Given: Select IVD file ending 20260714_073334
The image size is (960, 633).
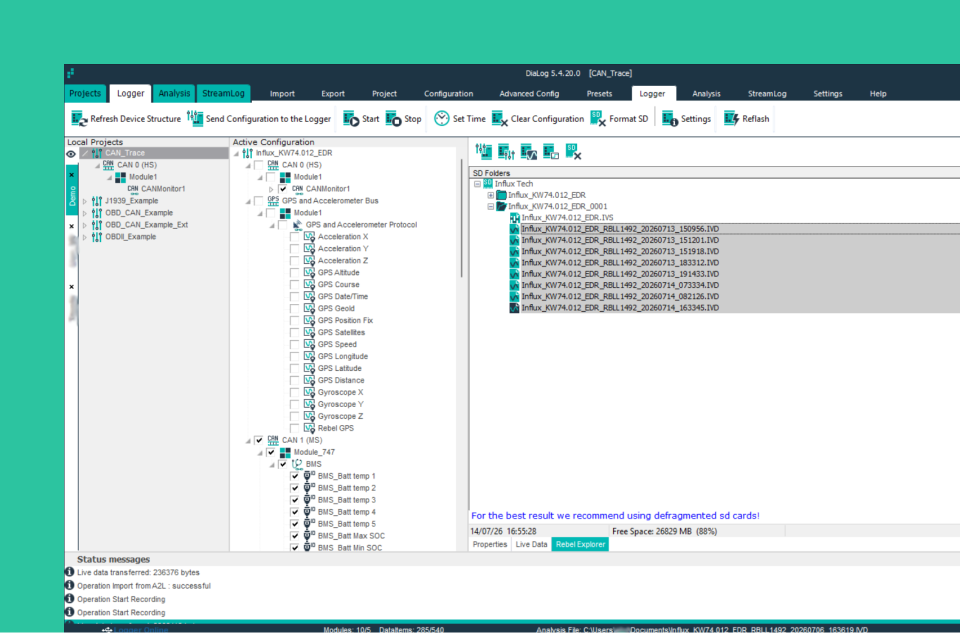Looking at the screenshot, I should 620,285.
